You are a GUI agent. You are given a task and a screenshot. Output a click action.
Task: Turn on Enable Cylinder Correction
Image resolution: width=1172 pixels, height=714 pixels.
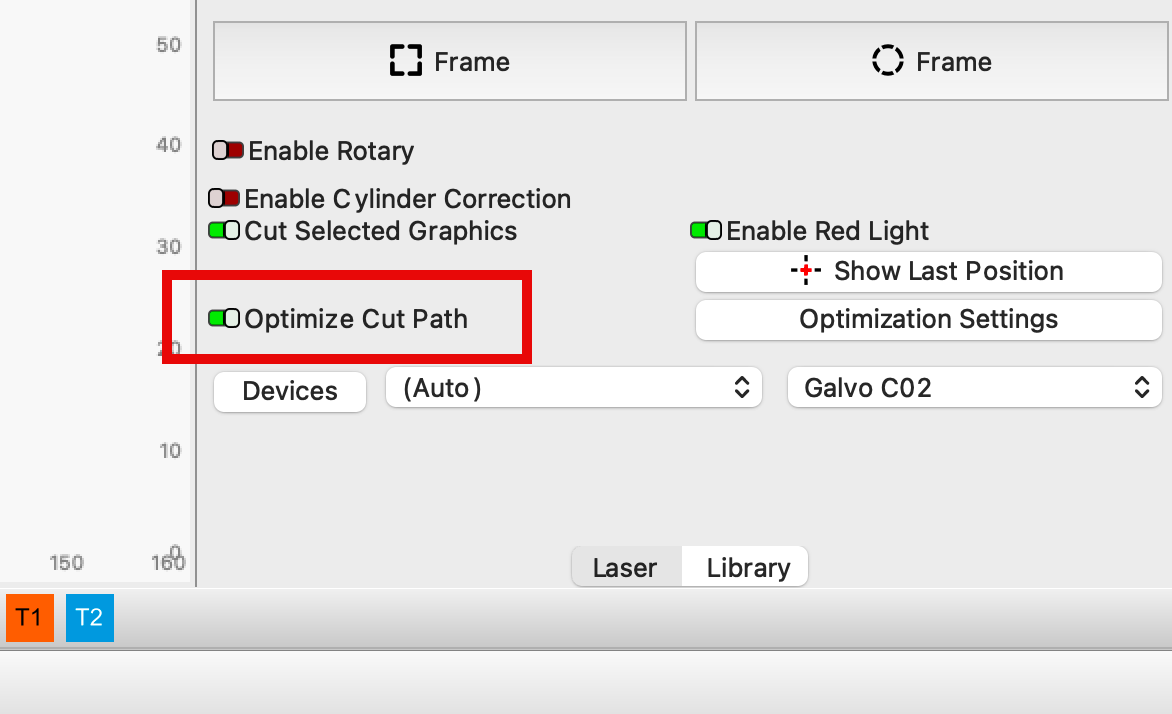224,199
